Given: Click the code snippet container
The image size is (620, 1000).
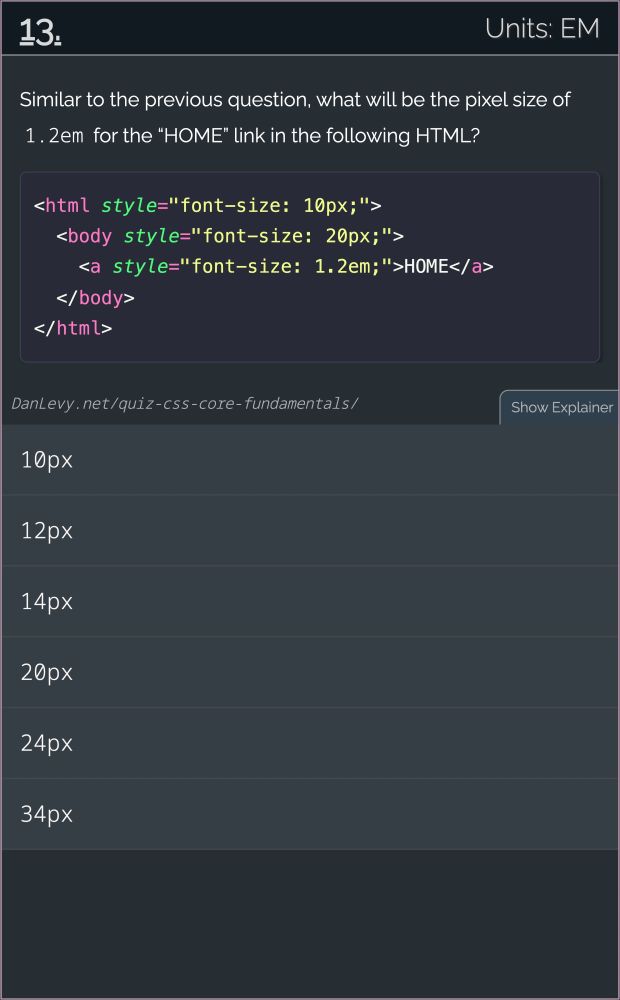Looking at the screenshot, I should point(310,267).
